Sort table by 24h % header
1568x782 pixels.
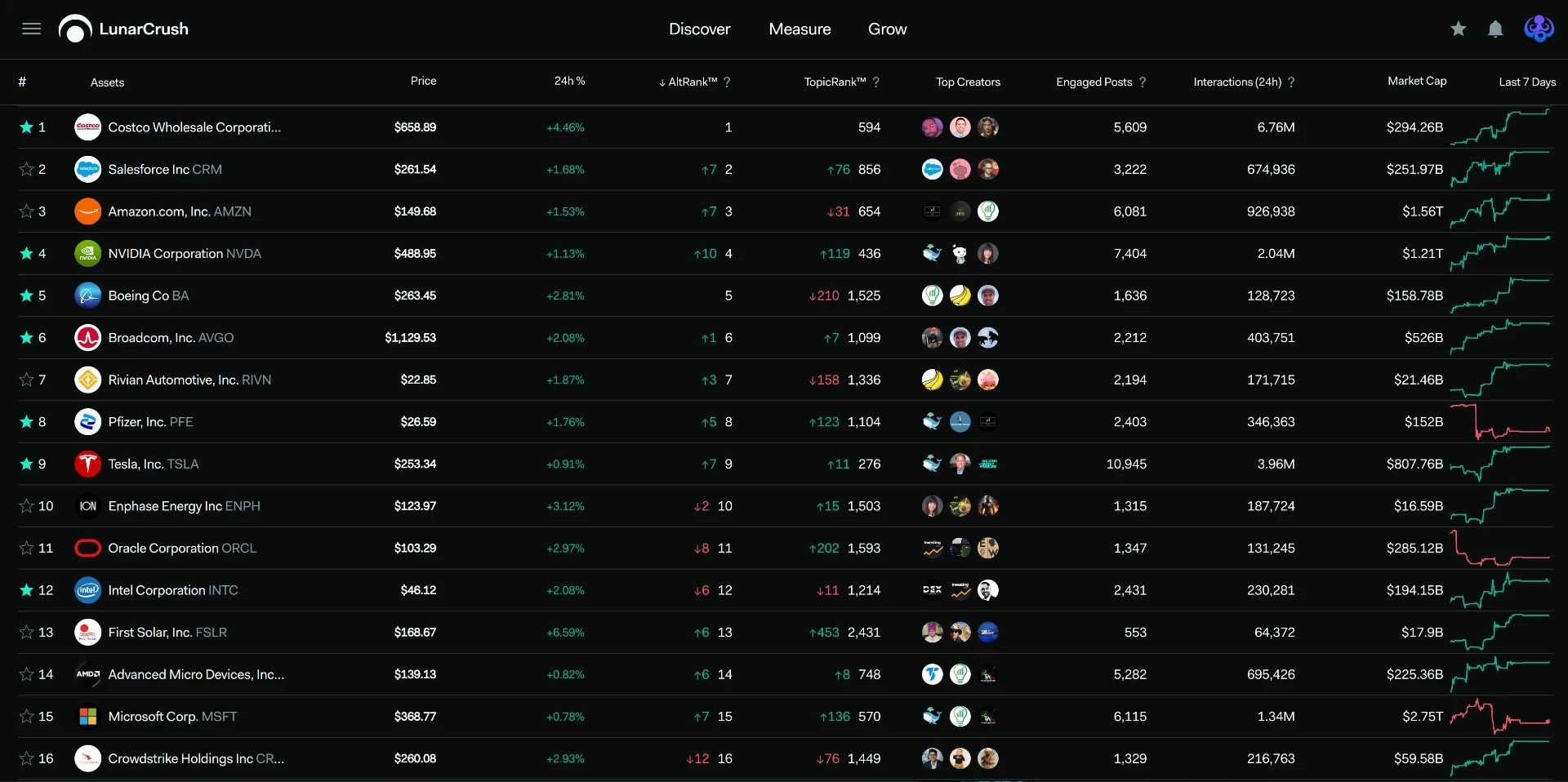tap(569, 81)
